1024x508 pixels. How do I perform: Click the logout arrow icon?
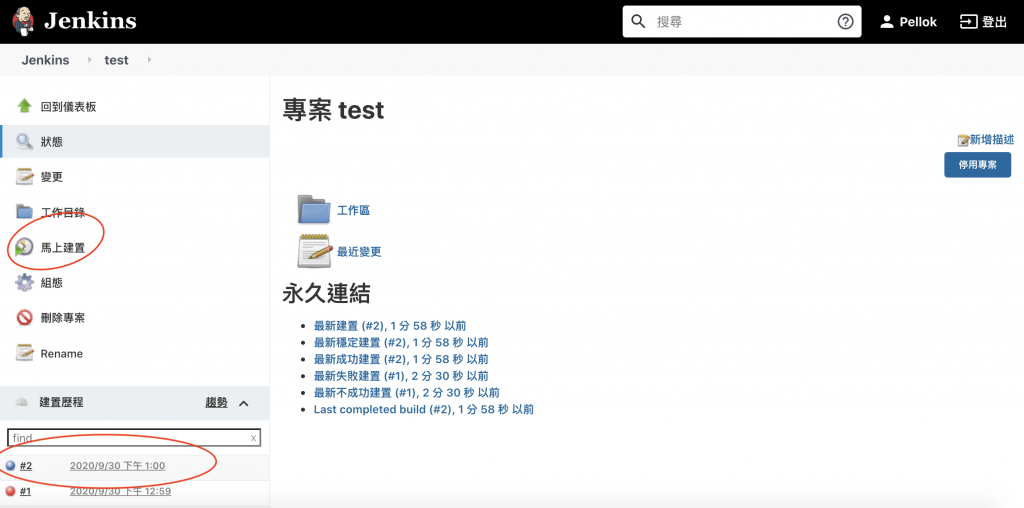[x=967, y=22]
